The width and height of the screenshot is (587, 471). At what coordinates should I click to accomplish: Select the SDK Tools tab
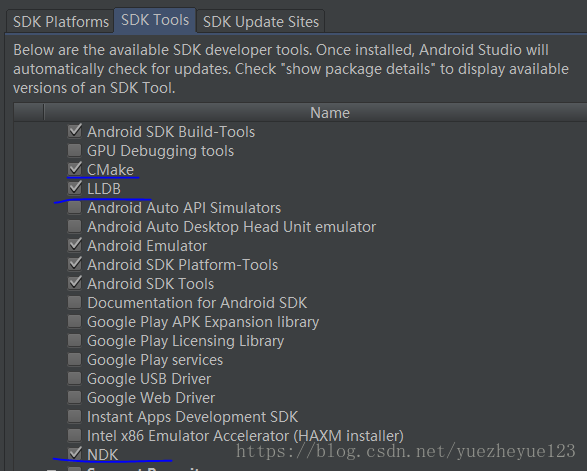tap(155, 20)
